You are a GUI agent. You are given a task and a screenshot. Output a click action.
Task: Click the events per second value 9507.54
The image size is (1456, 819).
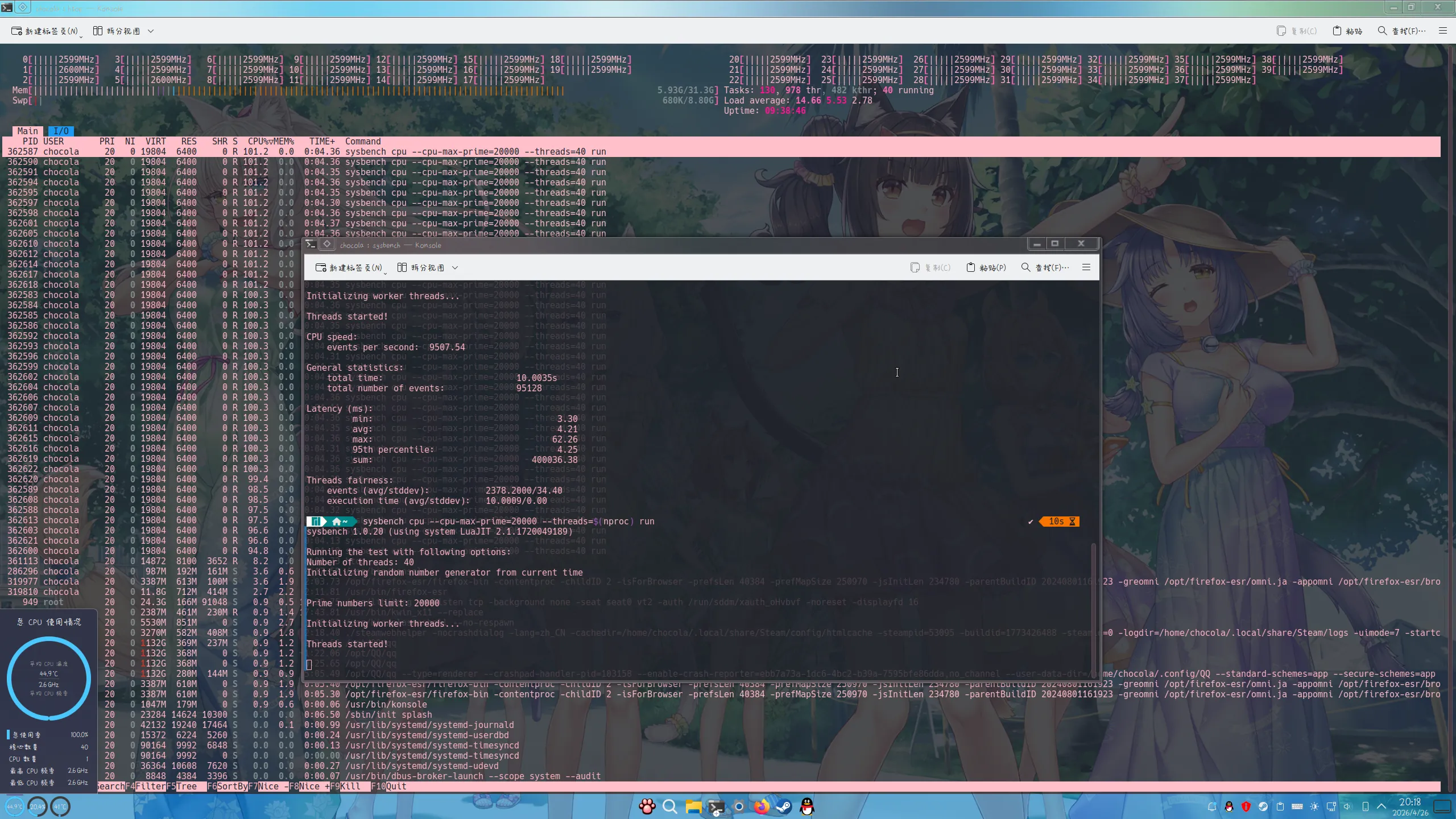coord(447,348)
